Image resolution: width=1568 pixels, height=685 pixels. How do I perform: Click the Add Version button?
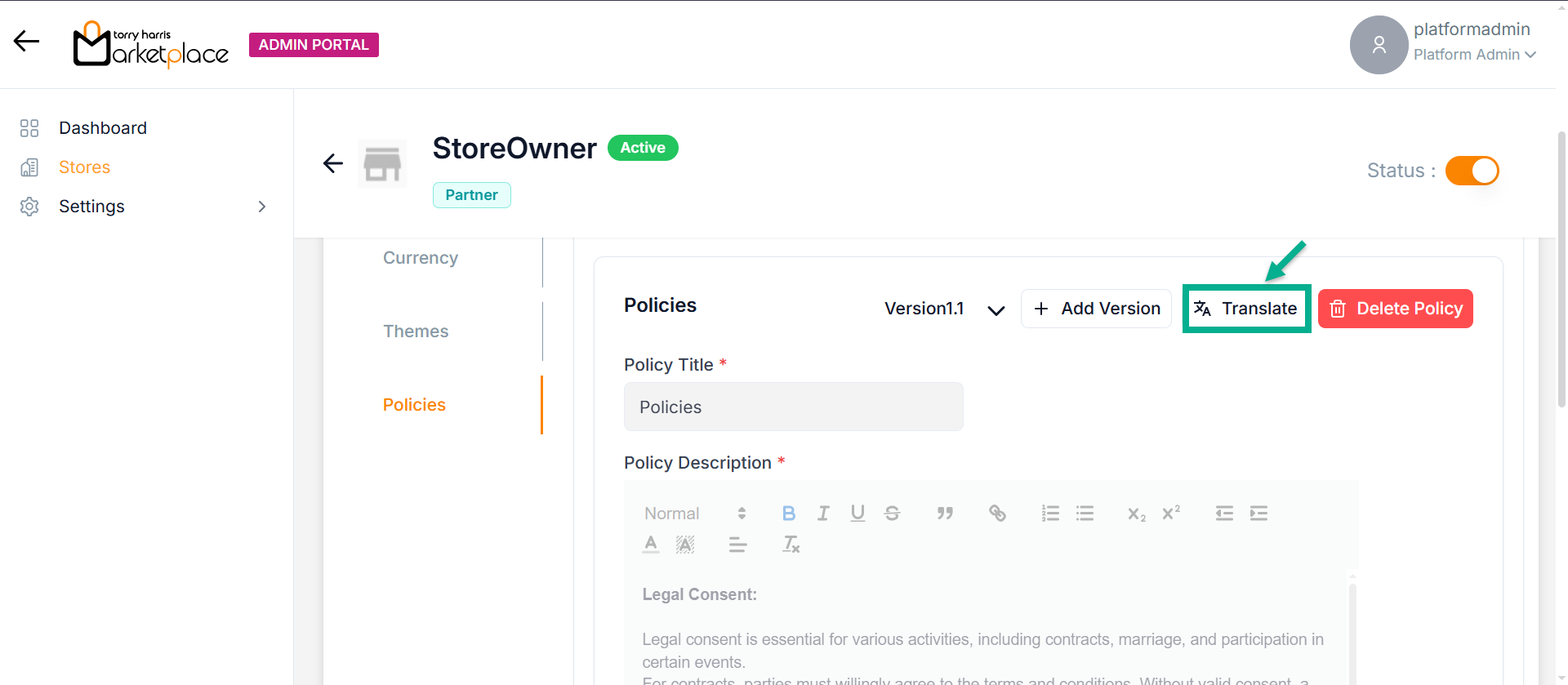[1096, 309]
